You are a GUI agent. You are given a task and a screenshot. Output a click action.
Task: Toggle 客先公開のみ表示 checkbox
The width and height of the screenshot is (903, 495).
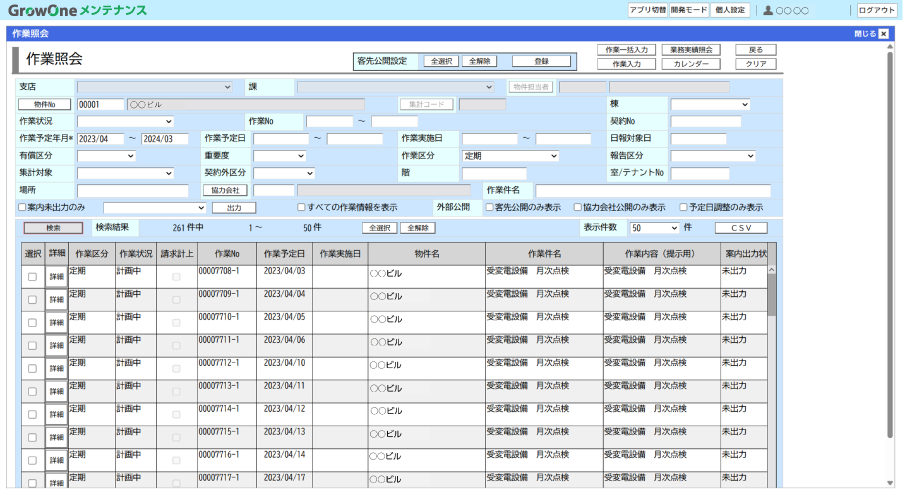(489, 207)
